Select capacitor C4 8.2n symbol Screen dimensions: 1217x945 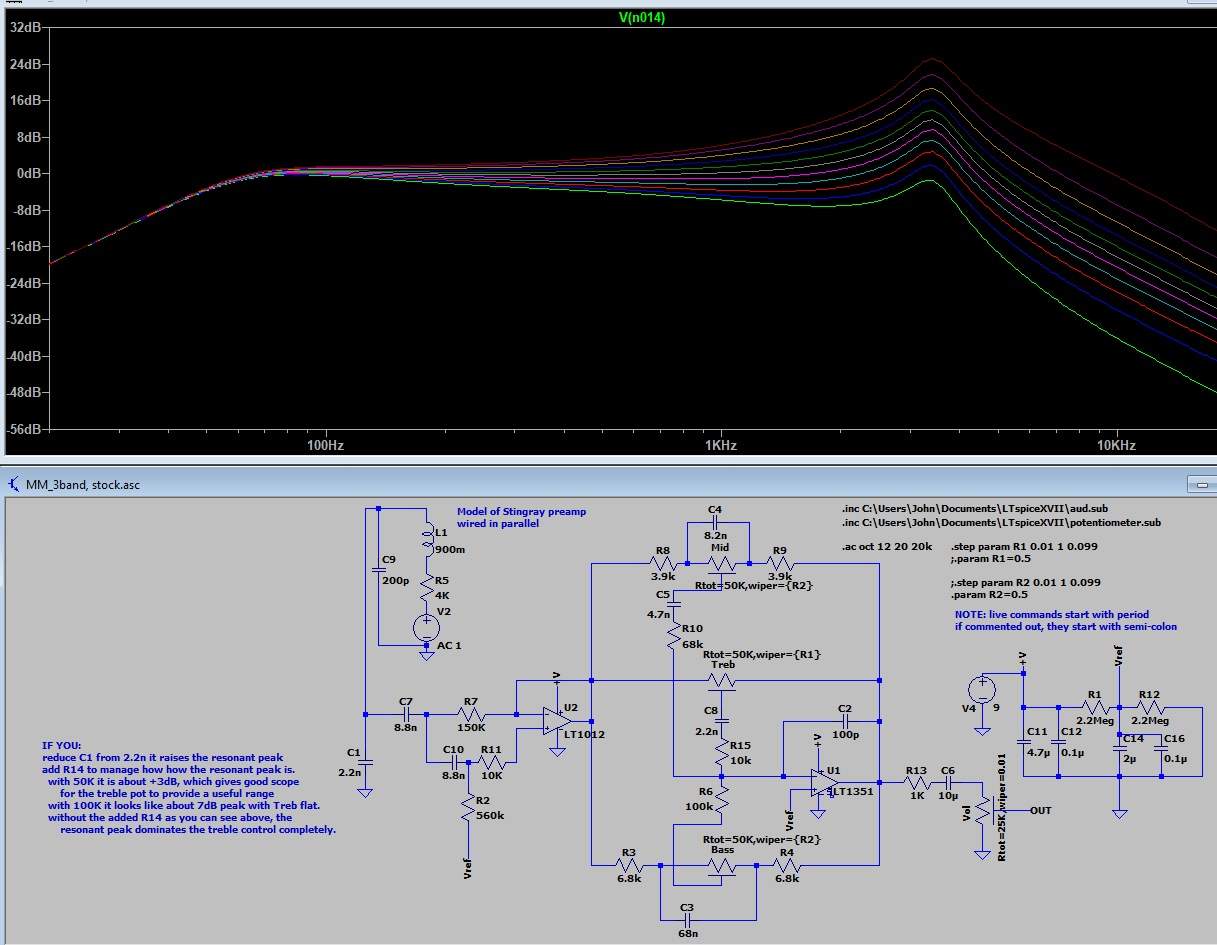714,523
